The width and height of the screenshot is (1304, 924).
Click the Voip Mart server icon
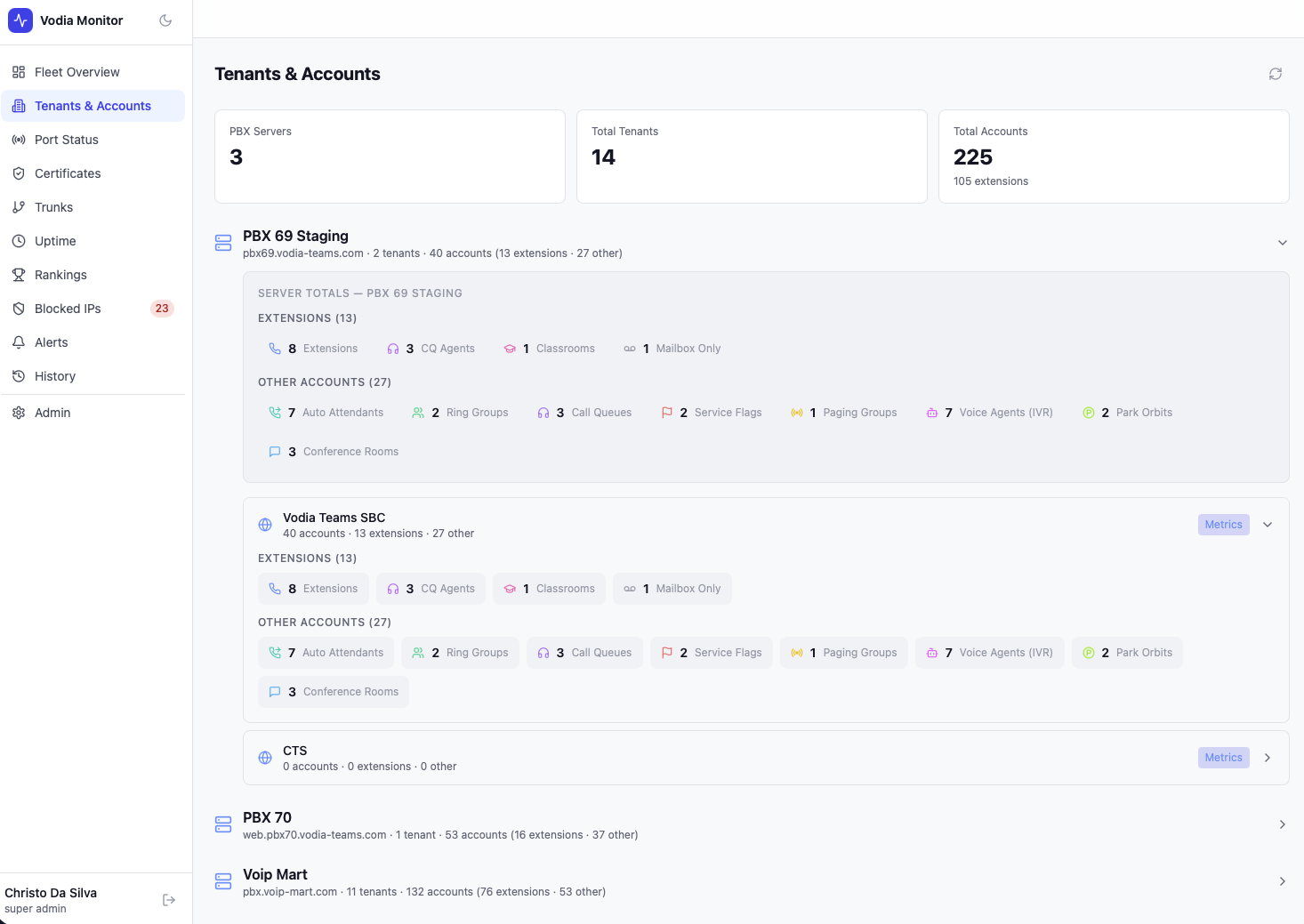coord(223,881)
